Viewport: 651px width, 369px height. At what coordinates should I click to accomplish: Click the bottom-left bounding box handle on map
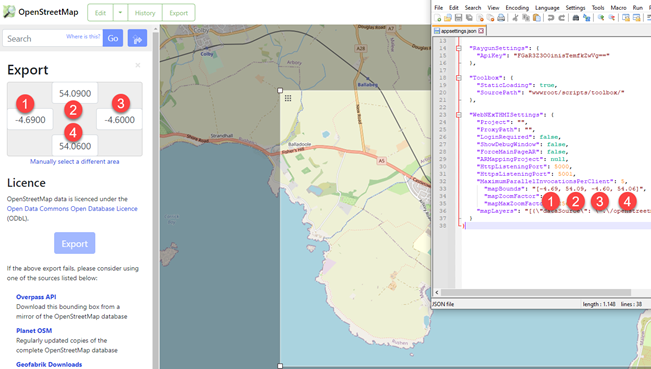click(280, 366)
